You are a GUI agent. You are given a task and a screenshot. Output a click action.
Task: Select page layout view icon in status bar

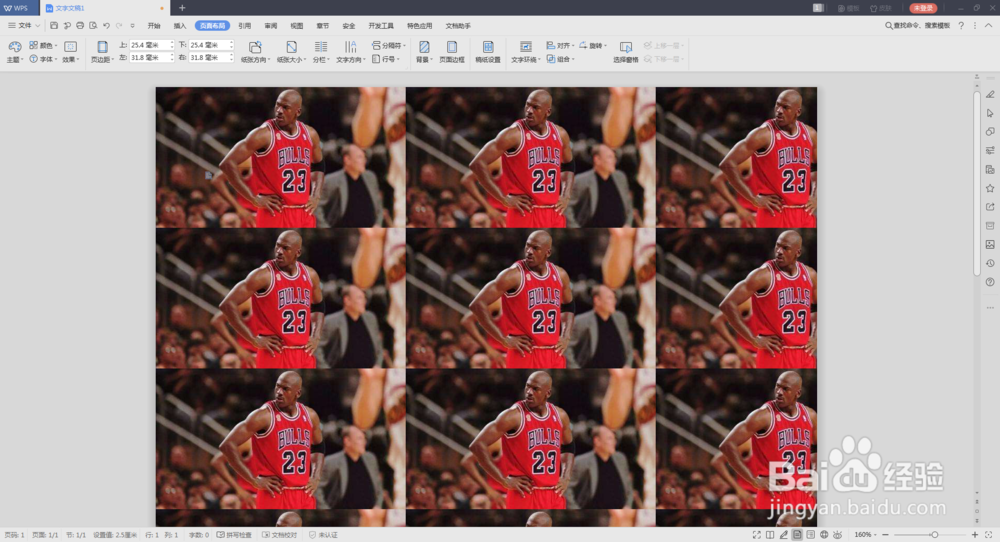[797, 535]
